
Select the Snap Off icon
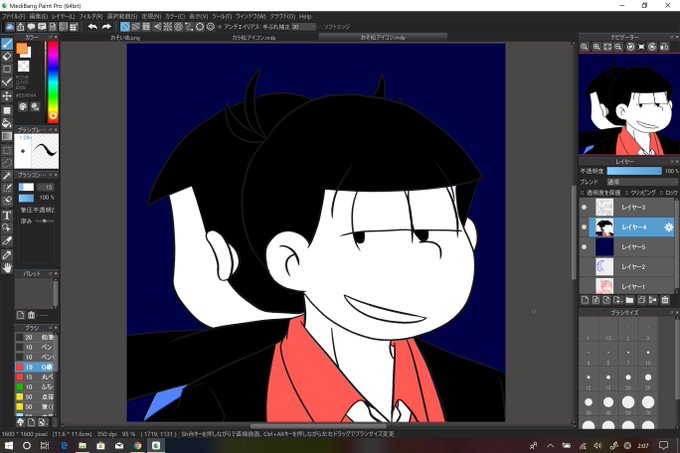125,27
